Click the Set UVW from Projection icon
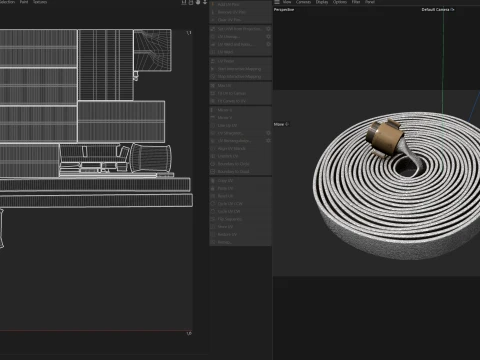480x360 pixels. pos(213,29)
